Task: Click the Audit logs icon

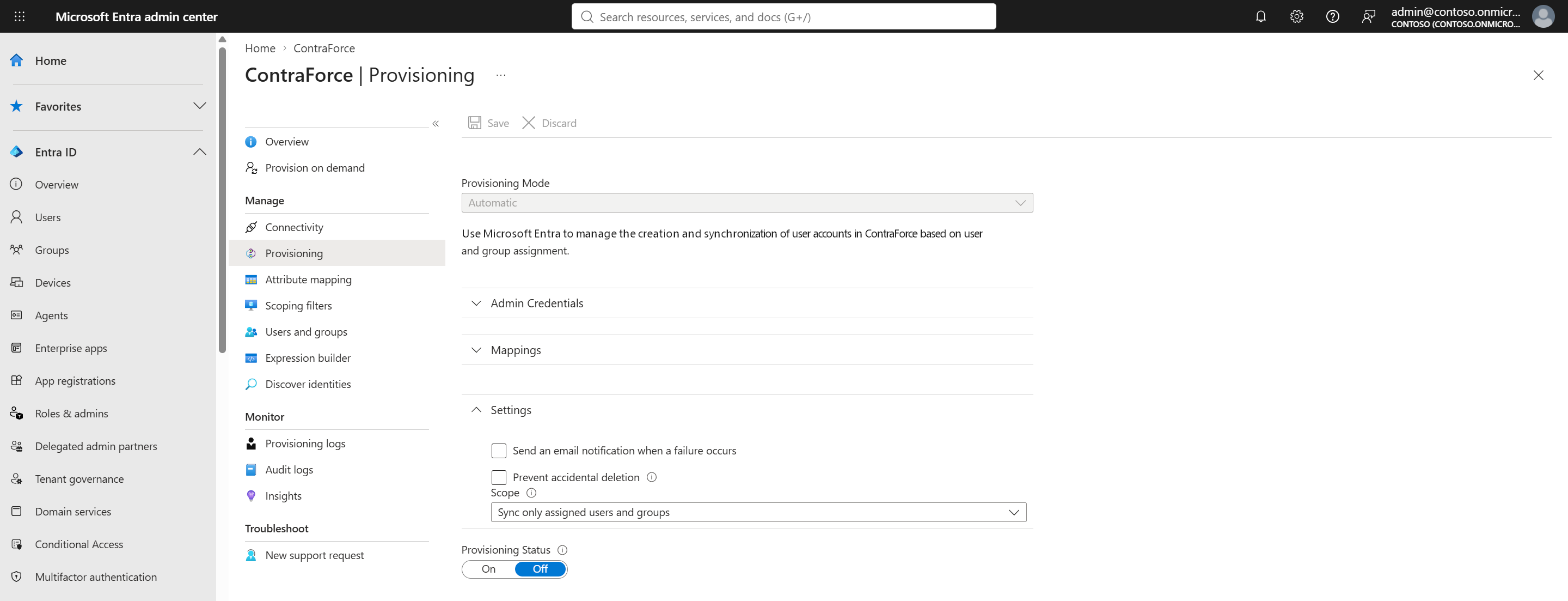Action: click(x=251, y=470)
